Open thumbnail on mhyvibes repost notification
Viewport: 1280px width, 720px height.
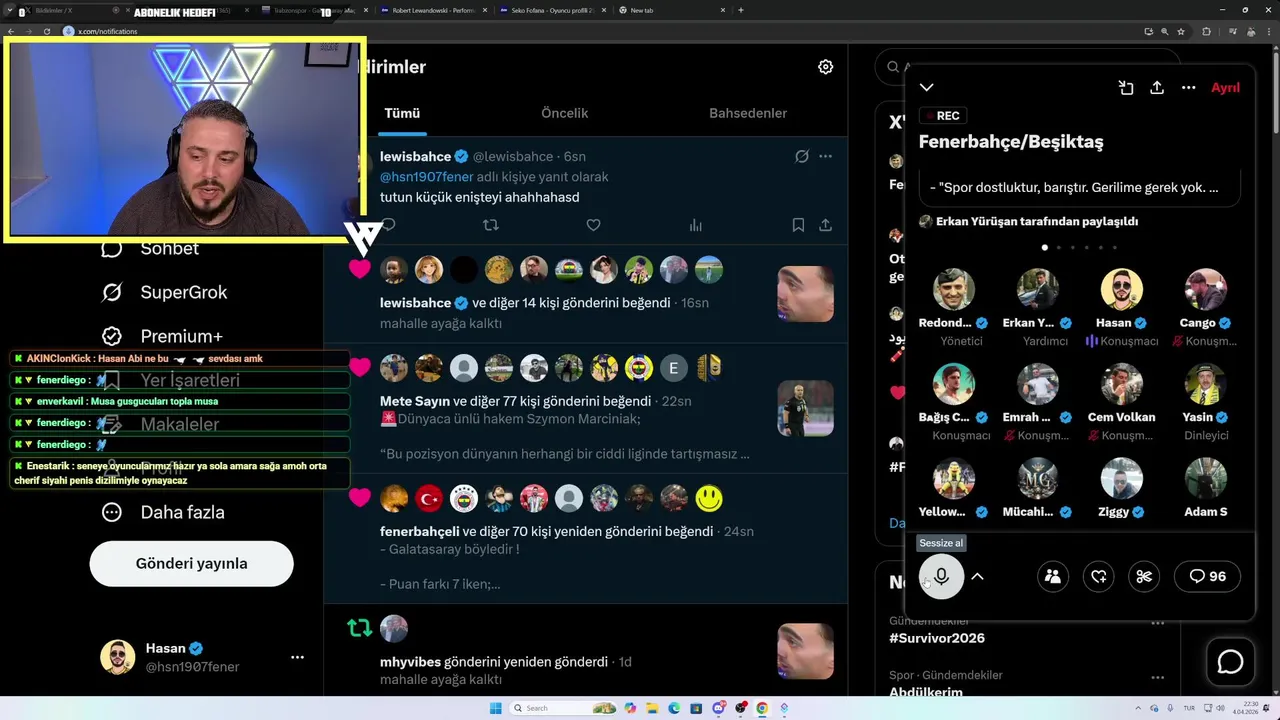(x=805, y=651)
